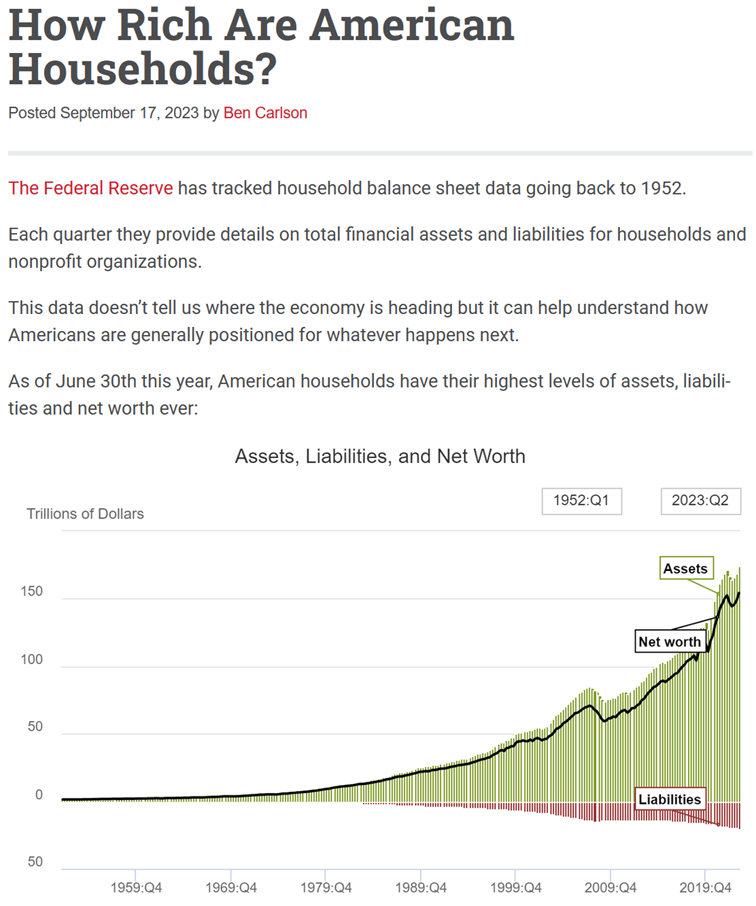Click the 150 y-axis value label

tap(36, 591)
